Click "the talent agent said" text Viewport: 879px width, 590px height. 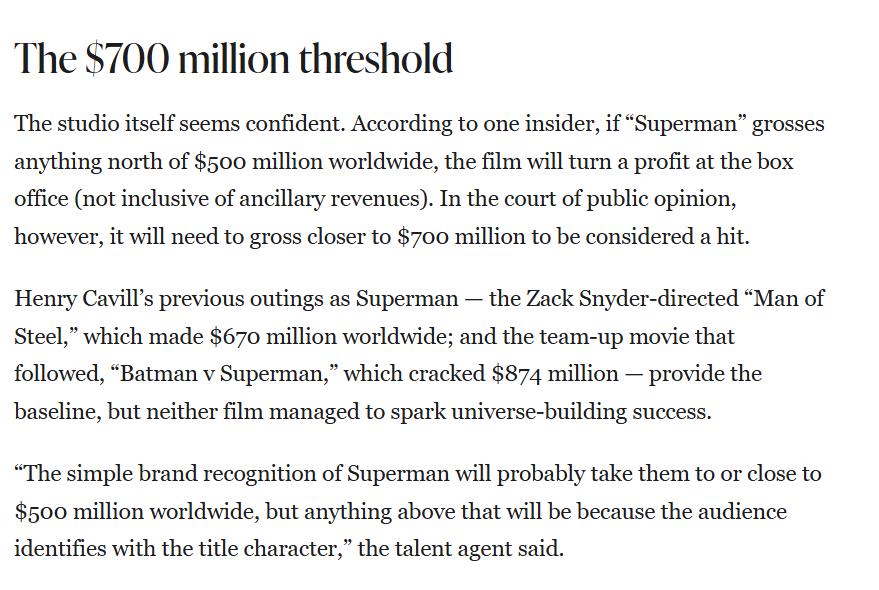point(461,549)
